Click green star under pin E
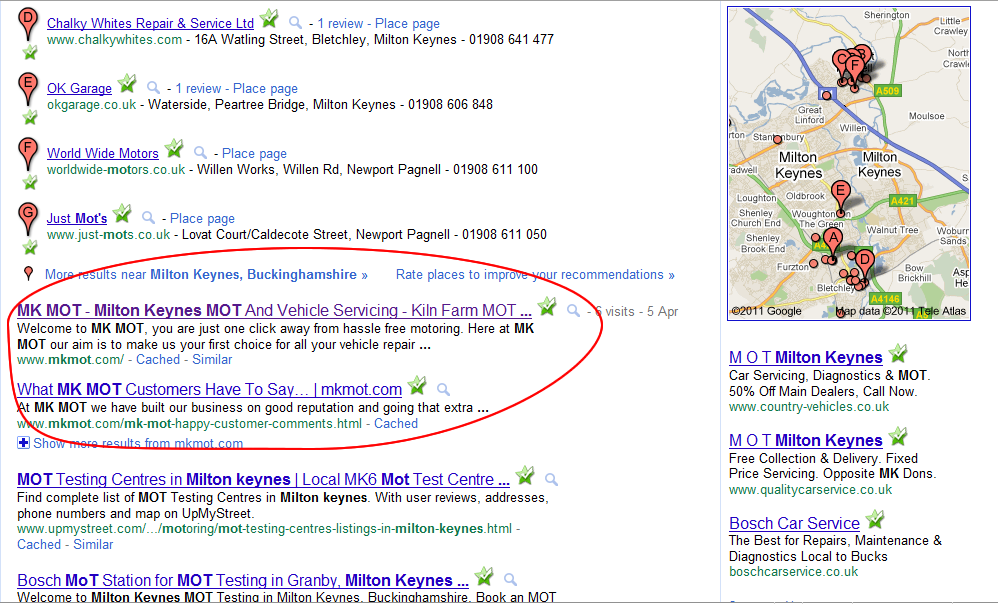998x604 pixels. [x=30, y=117]
